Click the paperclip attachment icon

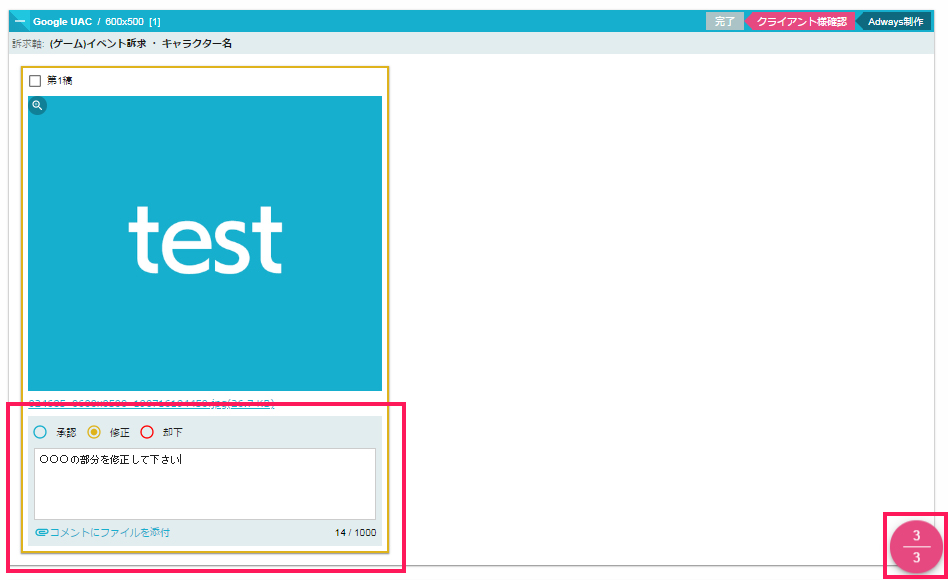coord(41,533)
